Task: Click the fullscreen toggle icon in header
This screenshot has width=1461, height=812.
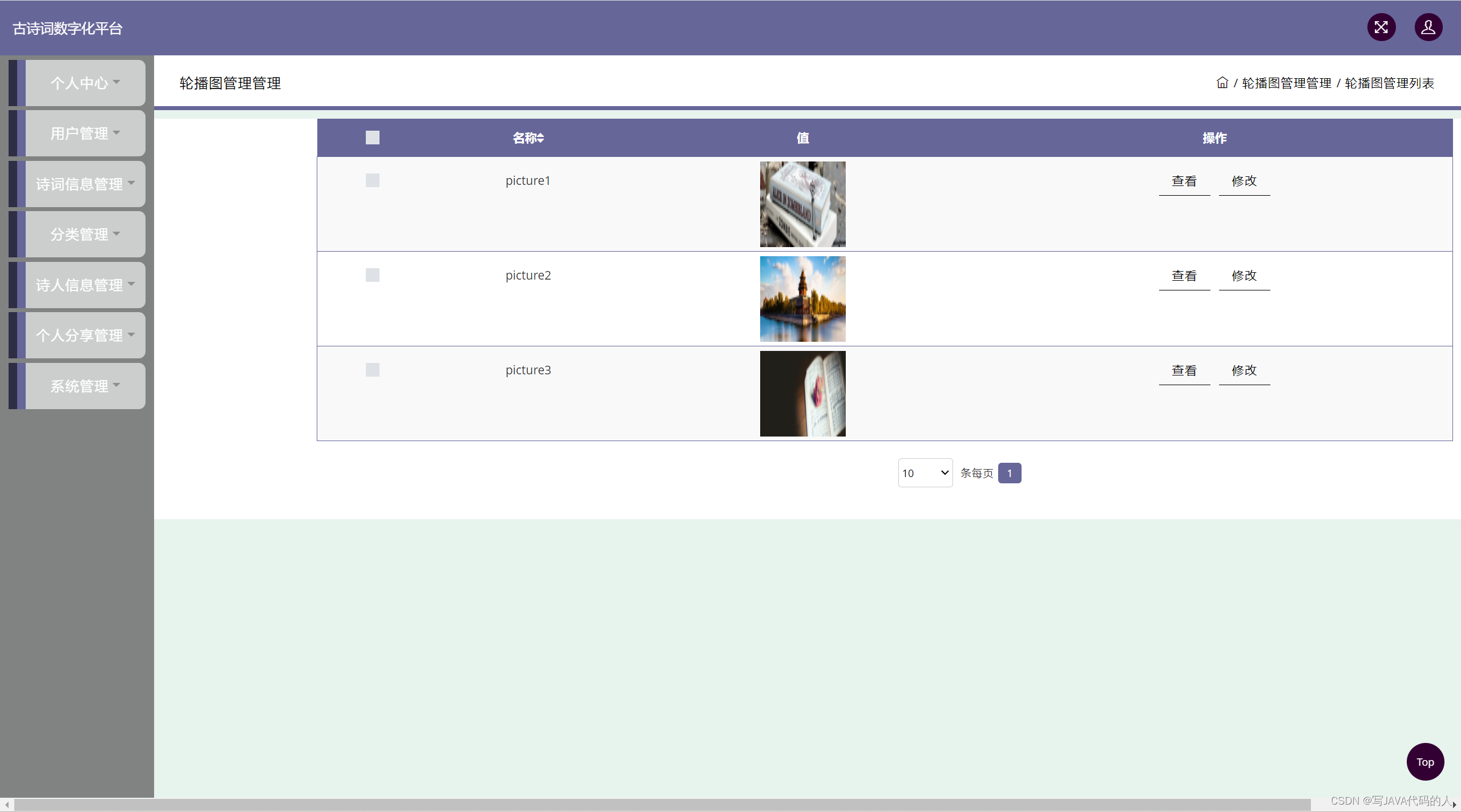Action: point(1381,27)
